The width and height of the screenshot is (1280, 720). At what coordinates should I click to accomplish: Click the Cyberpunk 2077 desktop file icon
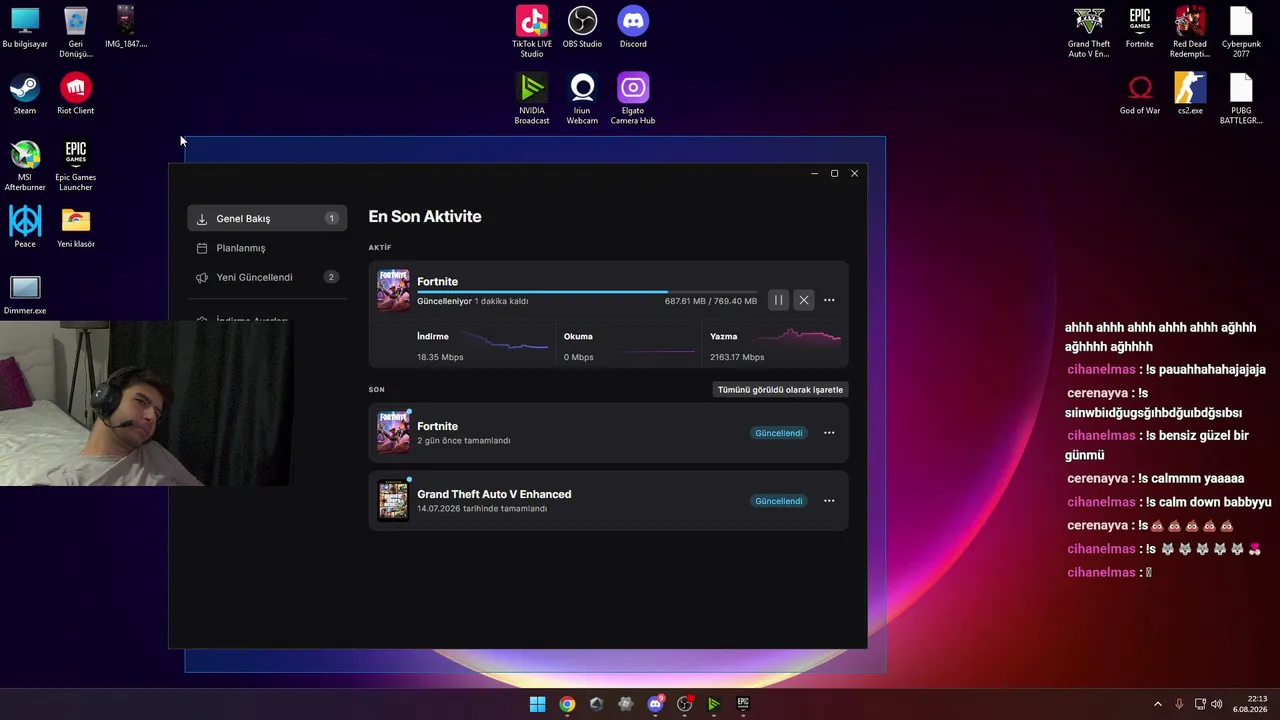[1241, 32]
